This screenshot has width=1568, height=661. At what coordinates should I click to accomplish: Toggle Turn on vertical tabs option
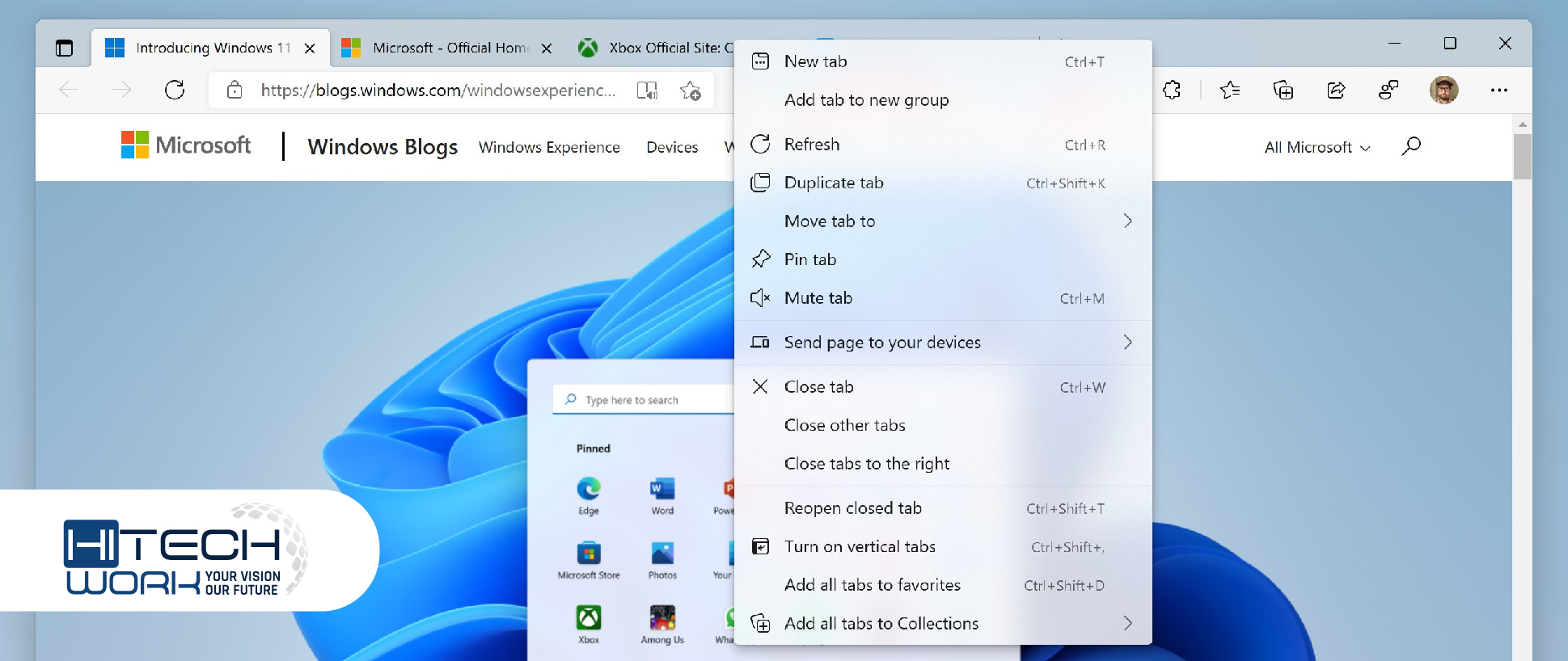pyautogui.click(x=943, y=547)
